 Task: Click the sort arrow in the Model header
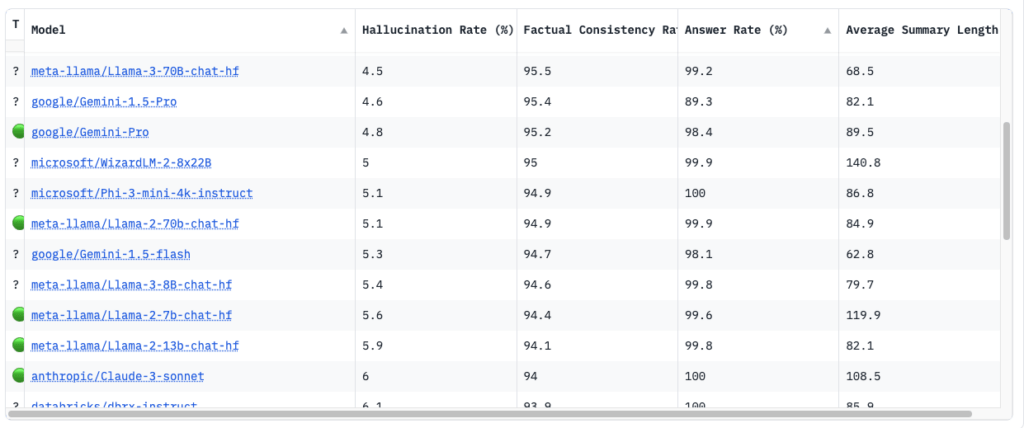point(344,31)
